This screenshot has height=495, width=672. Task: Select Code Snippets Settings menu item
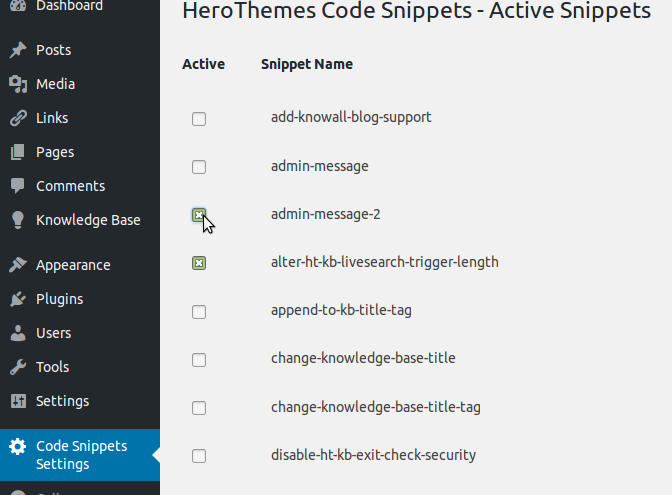pos(80,455)
